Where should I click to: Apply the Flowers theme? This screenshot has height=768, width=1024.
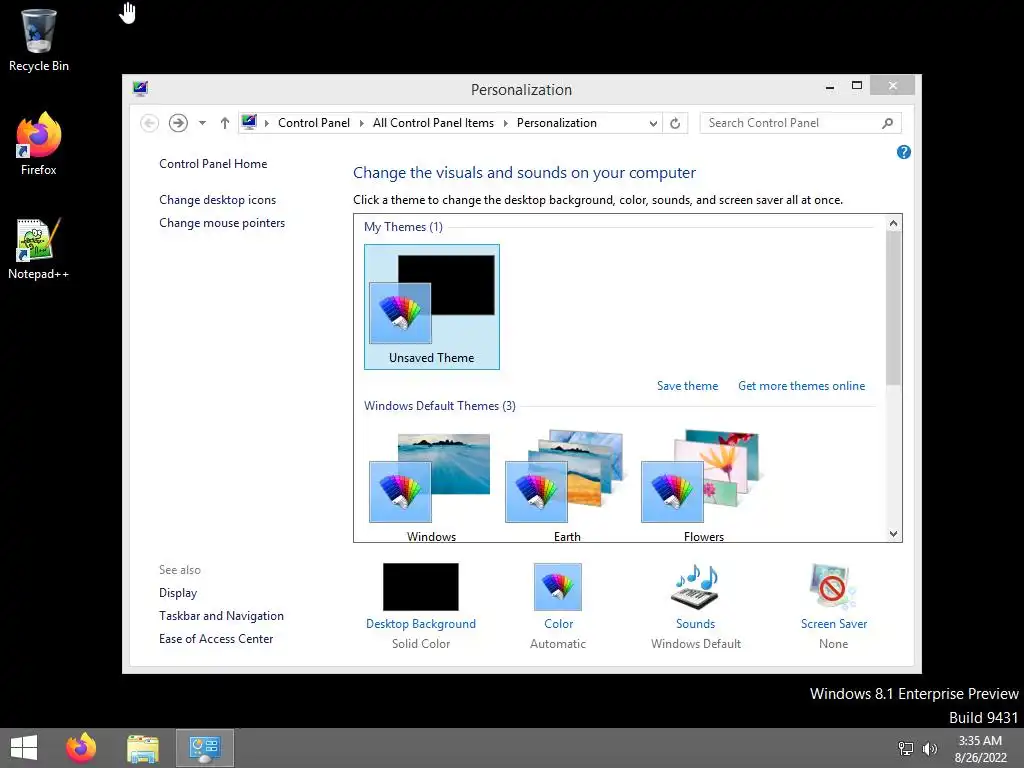pos(703,486)
